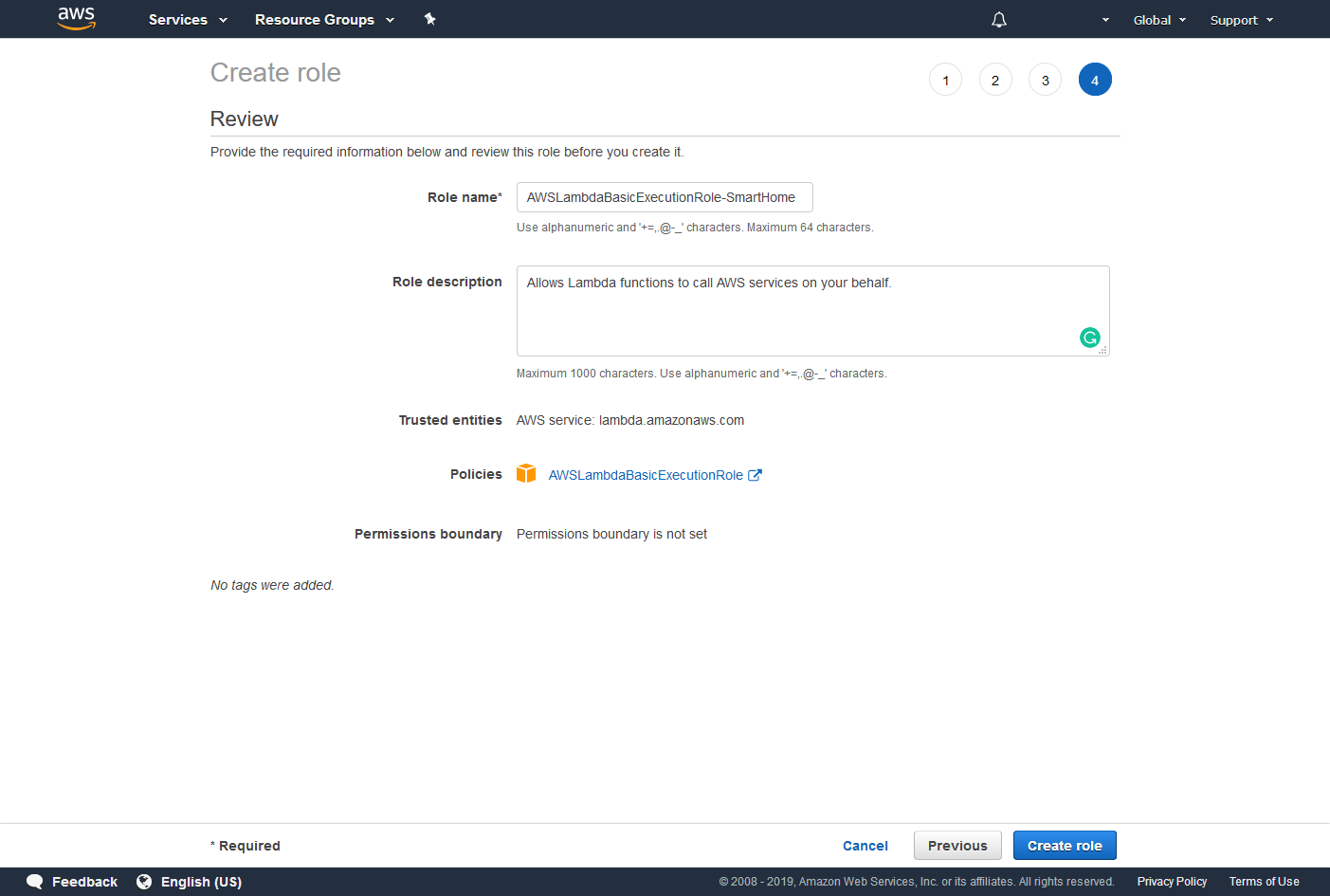Click the 'Role name*' field label
The width and height of the screenshot is (1330, 896).
[x=465, y=197]
